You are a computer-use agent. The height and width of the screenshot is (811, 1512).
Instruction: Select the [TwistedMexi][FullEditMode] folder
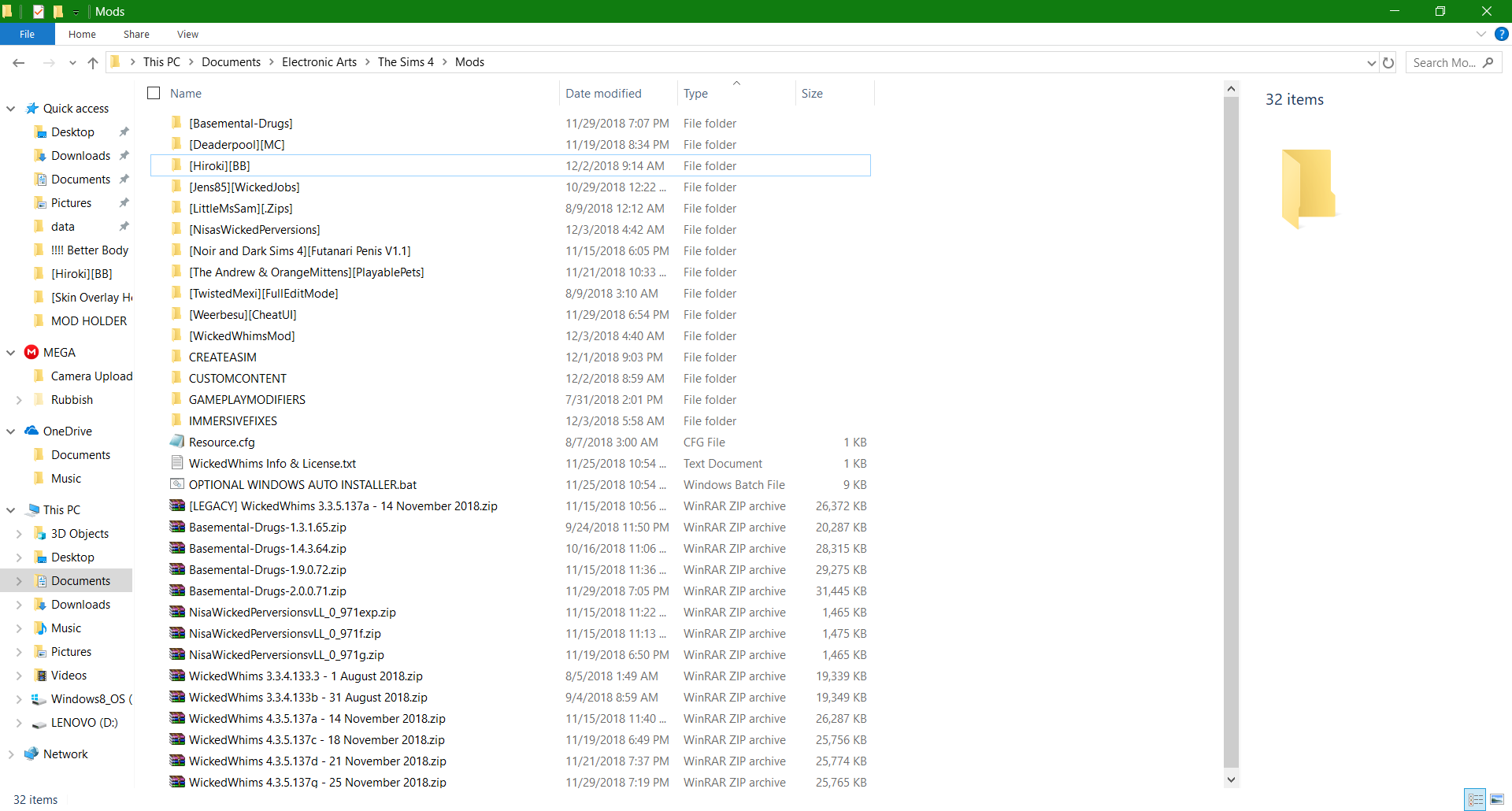click(x=263, y=294)
